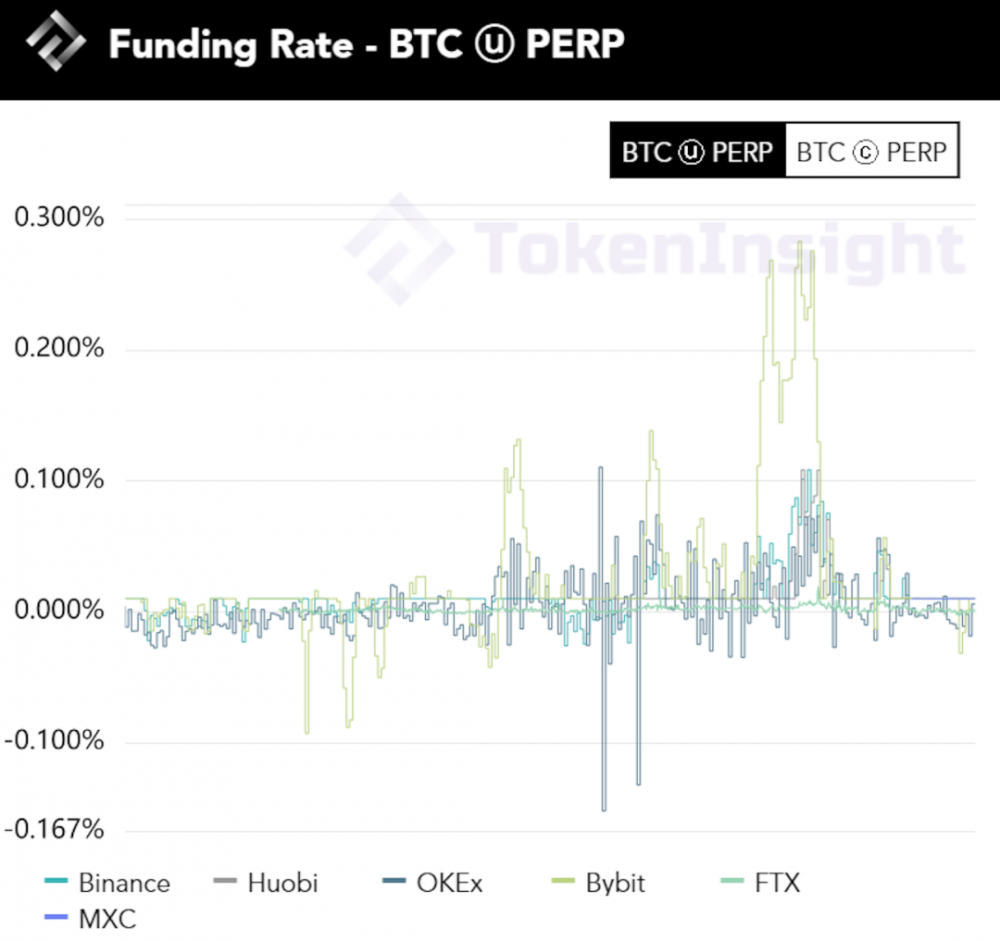Click the 0.000% y-axis label
Screen dimensions: 1000x941
[x=60, y=610]
